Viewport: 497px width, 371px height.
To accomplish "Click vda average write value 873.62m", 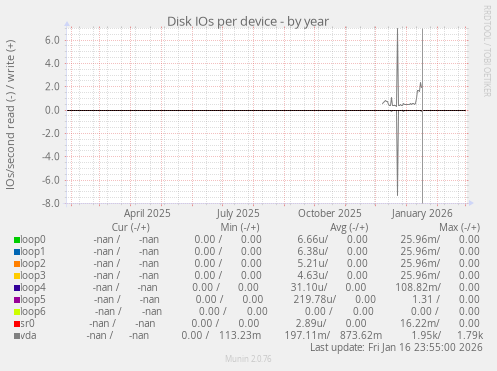I will coord(361,335).
